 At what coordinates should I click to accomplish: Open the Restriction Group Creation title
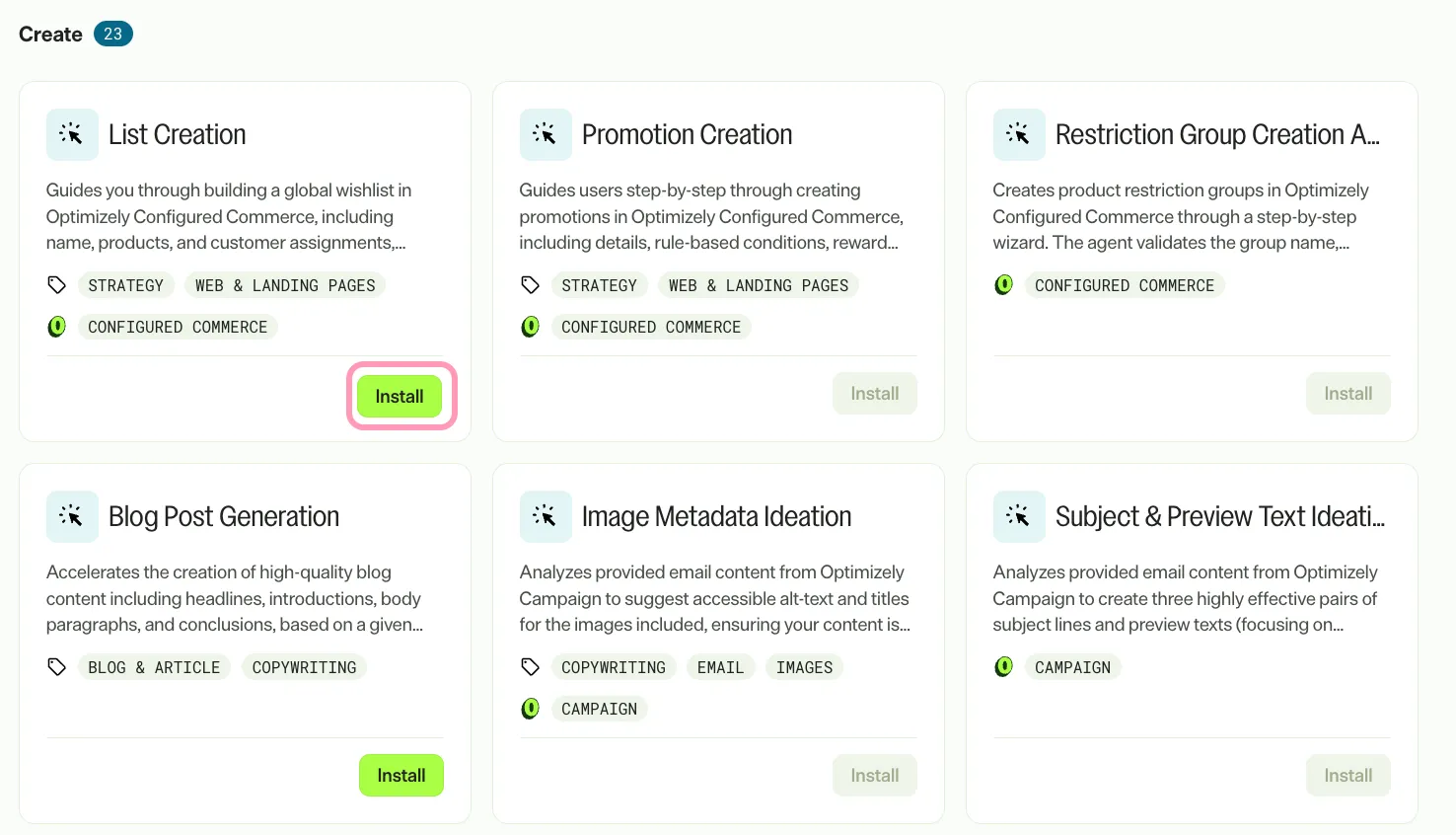(1218, 134)
